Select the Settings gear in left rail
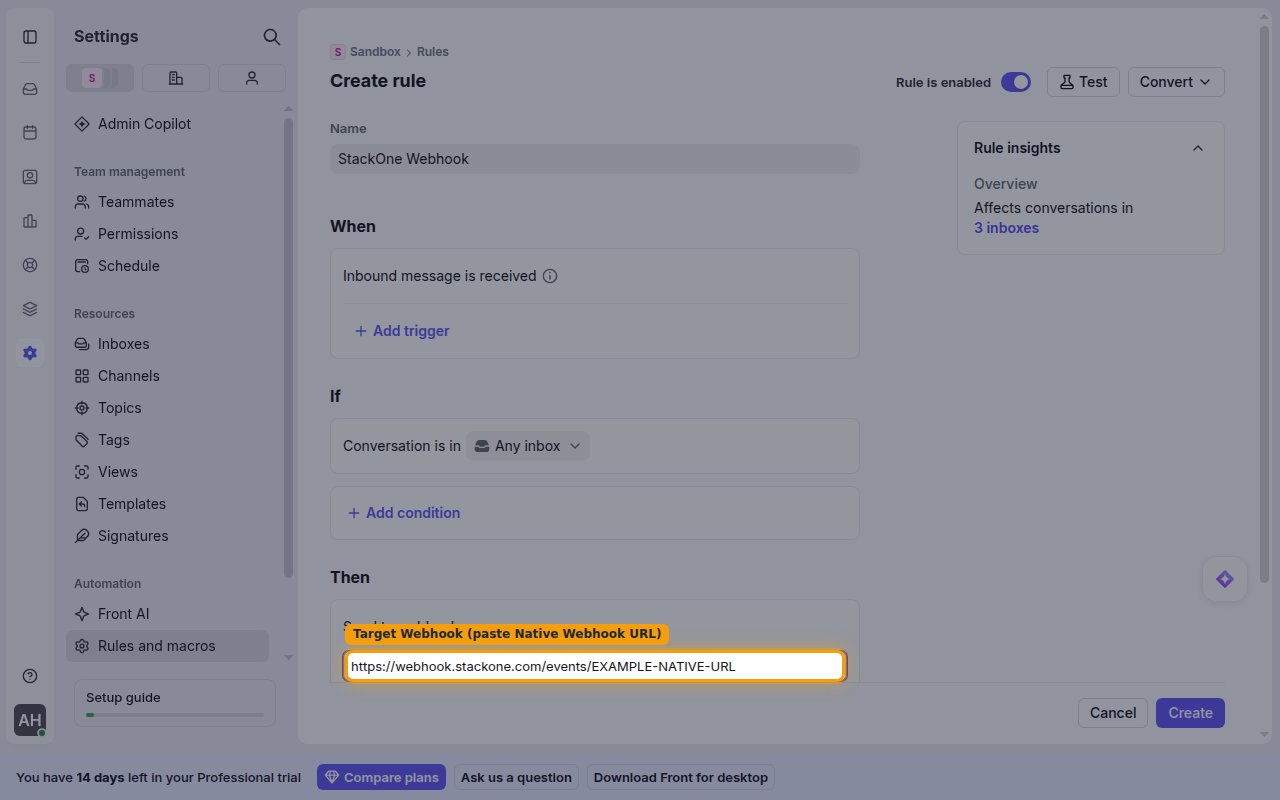 click(x=30, y=353)
